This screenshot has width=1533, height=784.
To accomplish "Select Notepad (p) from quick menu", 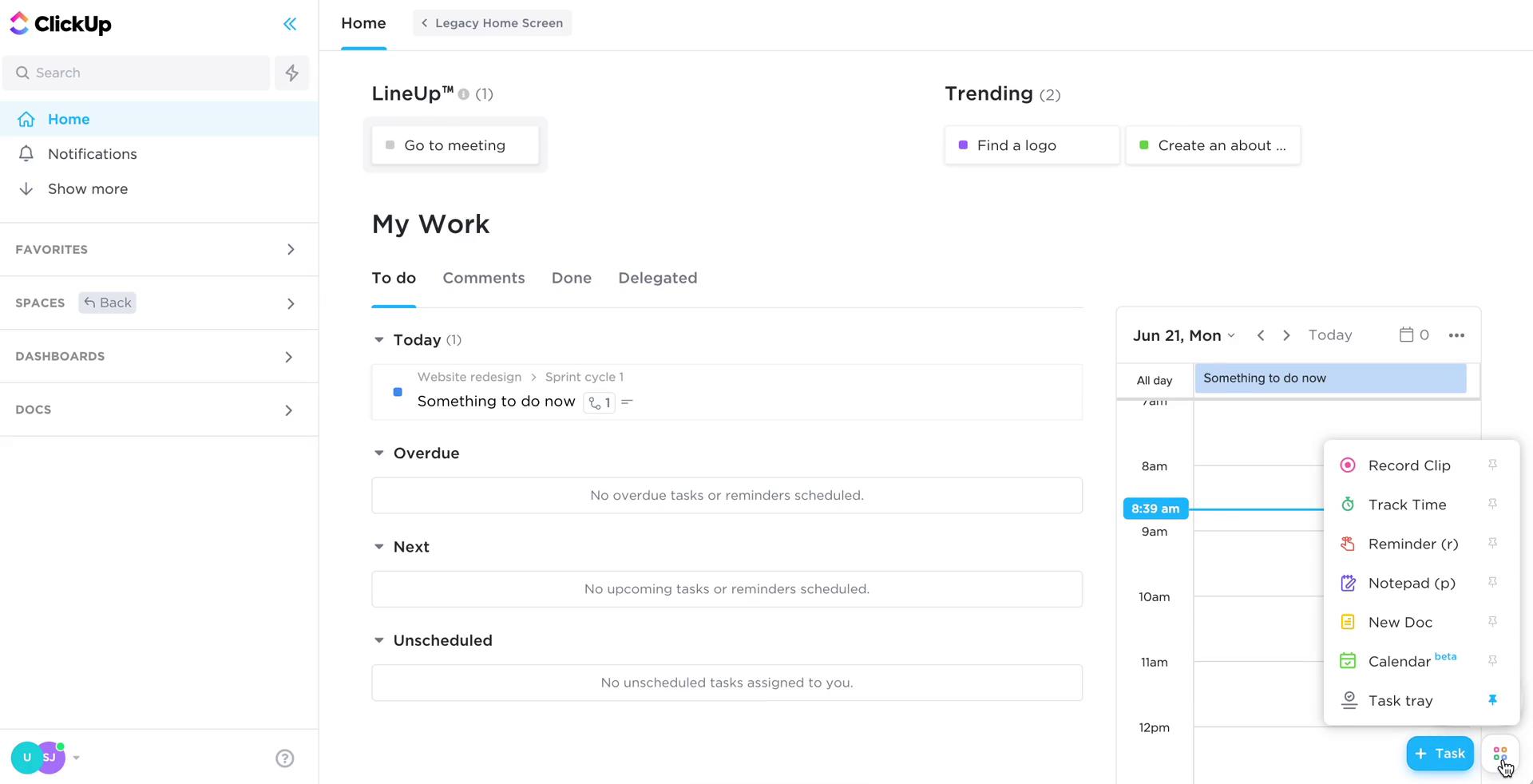I will [x=1412, y=583].
